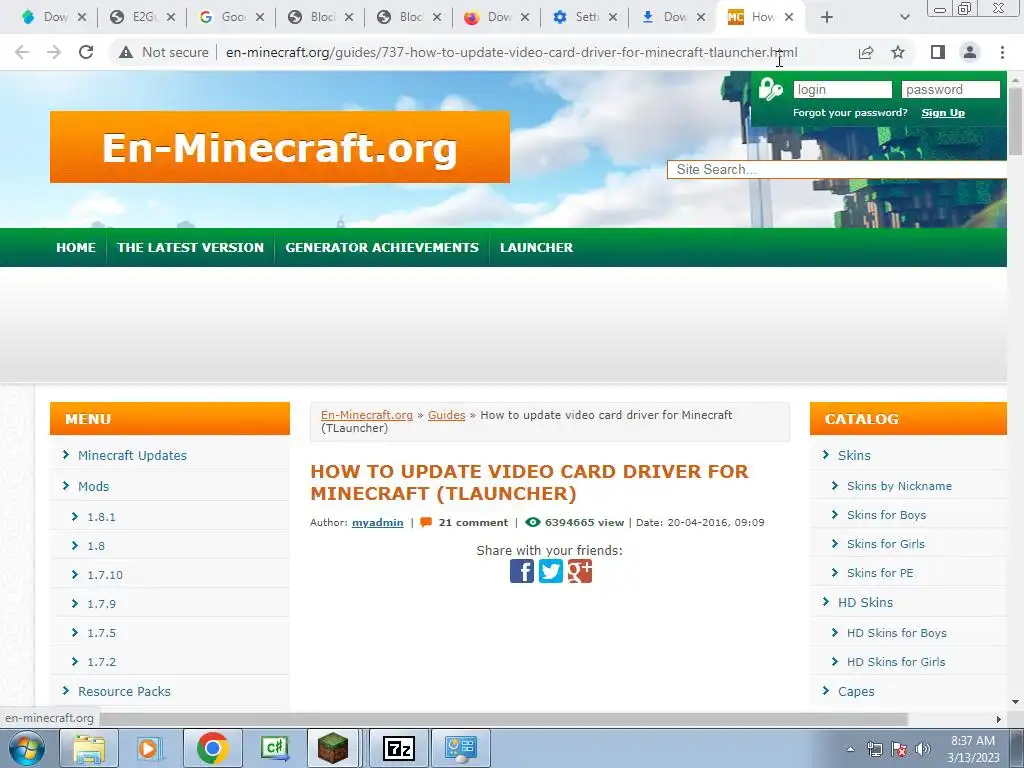This screenshot has height=768, width=1024.
Task: Open the myadmin author link
Action: [x=377, y=522]
